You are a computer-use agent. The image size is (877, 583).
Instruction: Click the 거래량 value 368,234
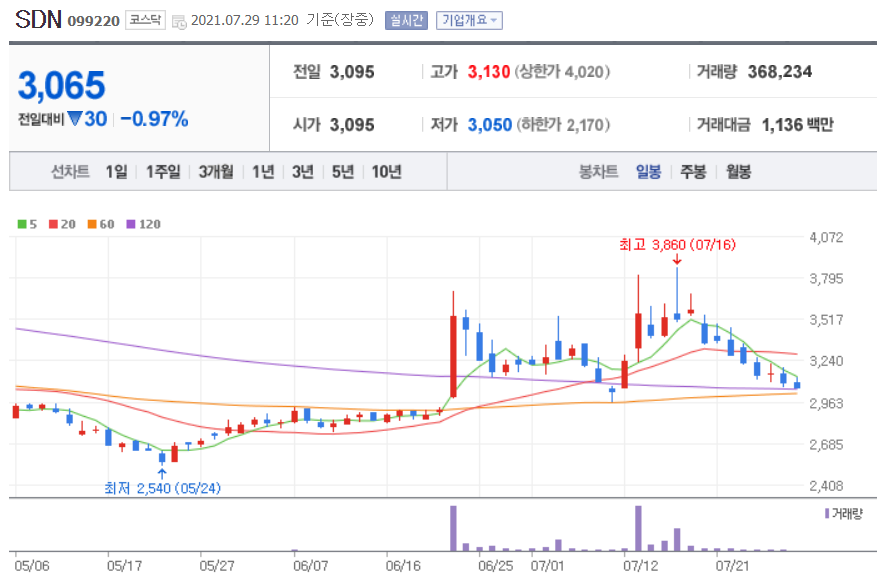coord(780,72)
